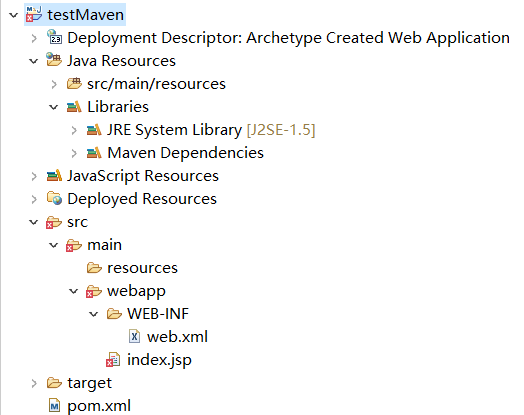Viewport: 524px width, 415px height.
Task: Click the src folder error icon
Action: click(54, 222)
